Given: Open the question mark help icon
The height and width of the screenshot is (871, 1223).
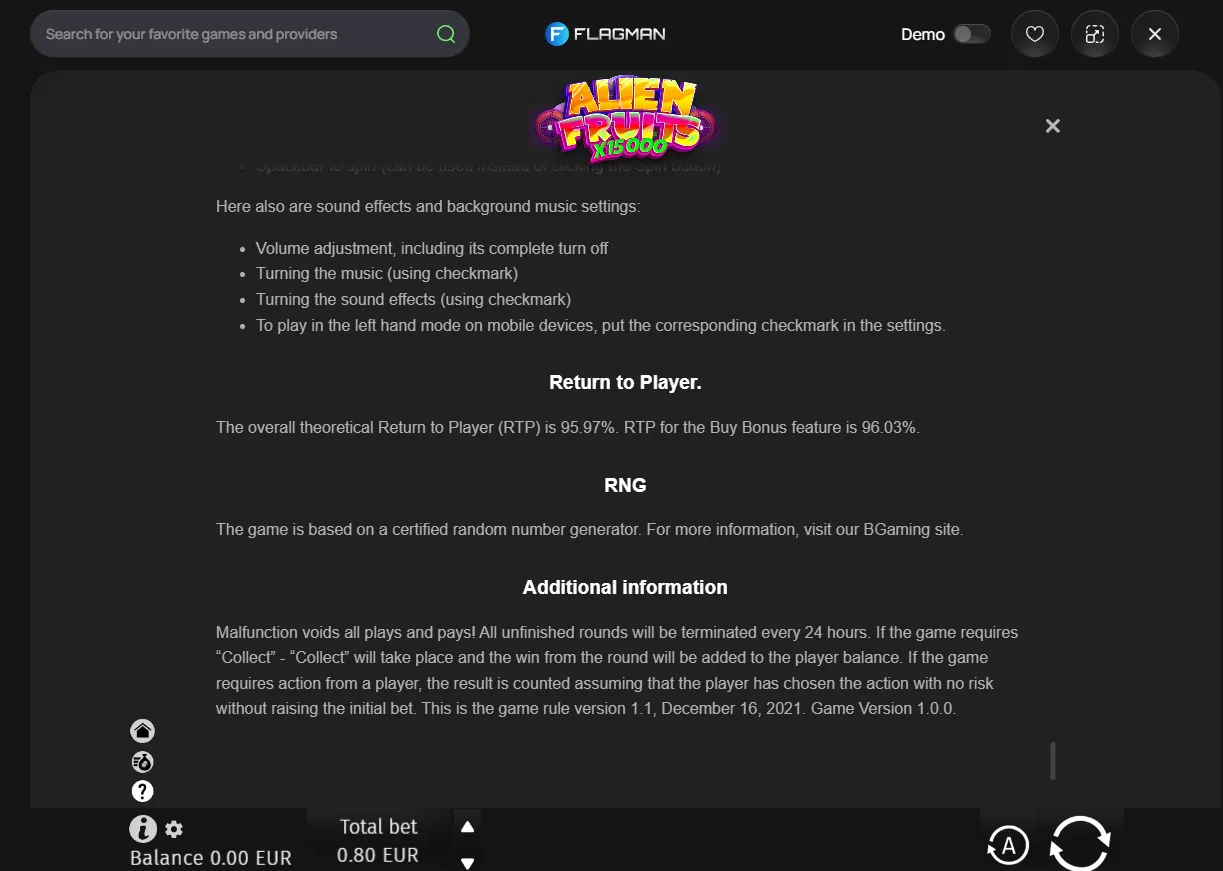Looking at the screenshot, I should point(143,792).
